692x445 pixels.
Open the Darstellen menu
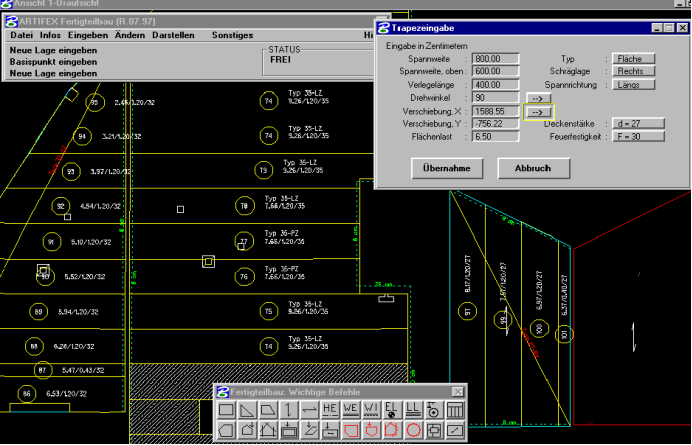pyautogui.click(x=175, y=35)
